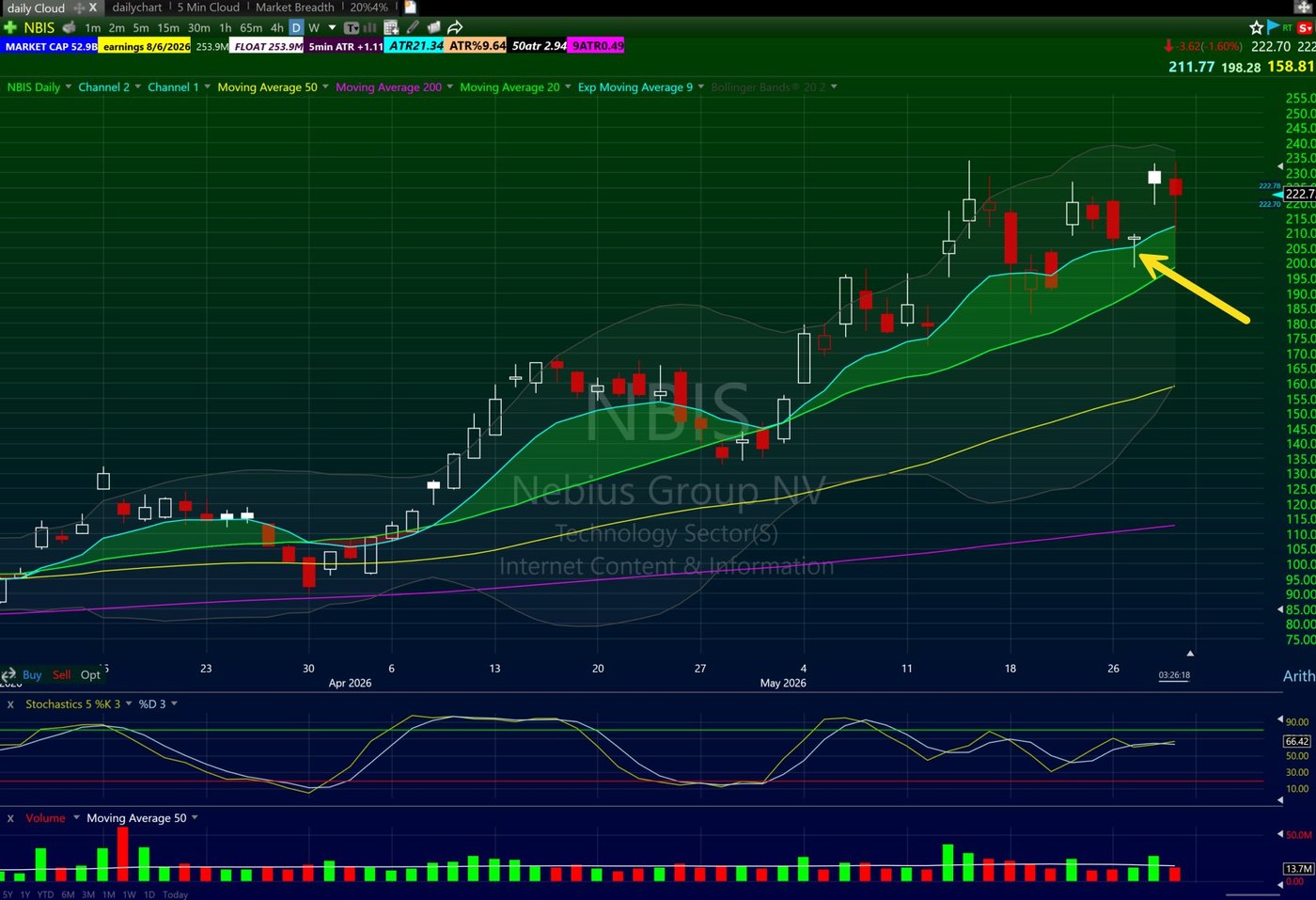Click the camera snapshot icon in toolbar
This screenshot has width=1316, height=900.
(433, 28)
